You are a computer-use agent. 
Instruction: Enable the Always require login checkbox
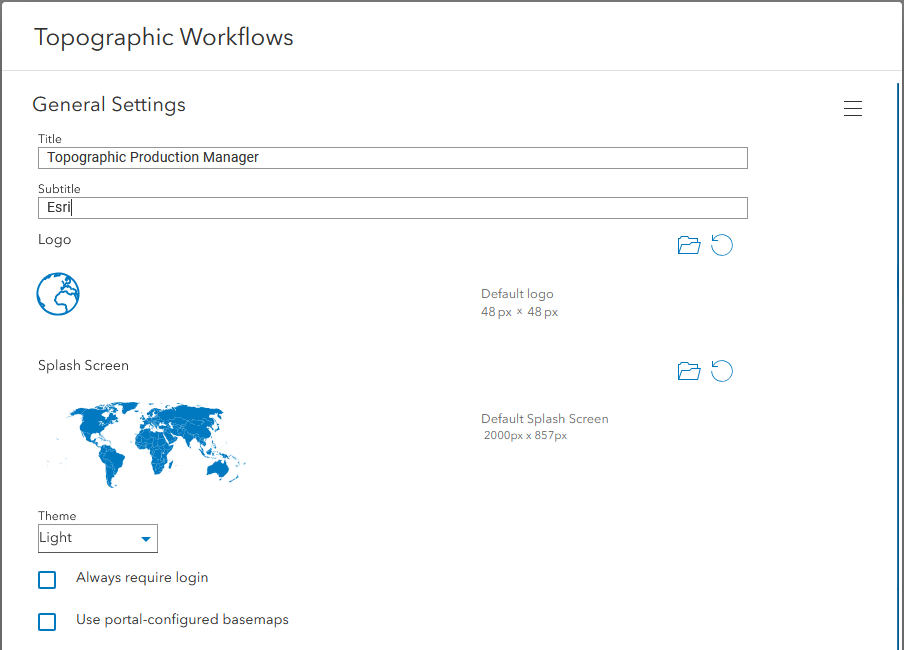[x=46, y=579]
